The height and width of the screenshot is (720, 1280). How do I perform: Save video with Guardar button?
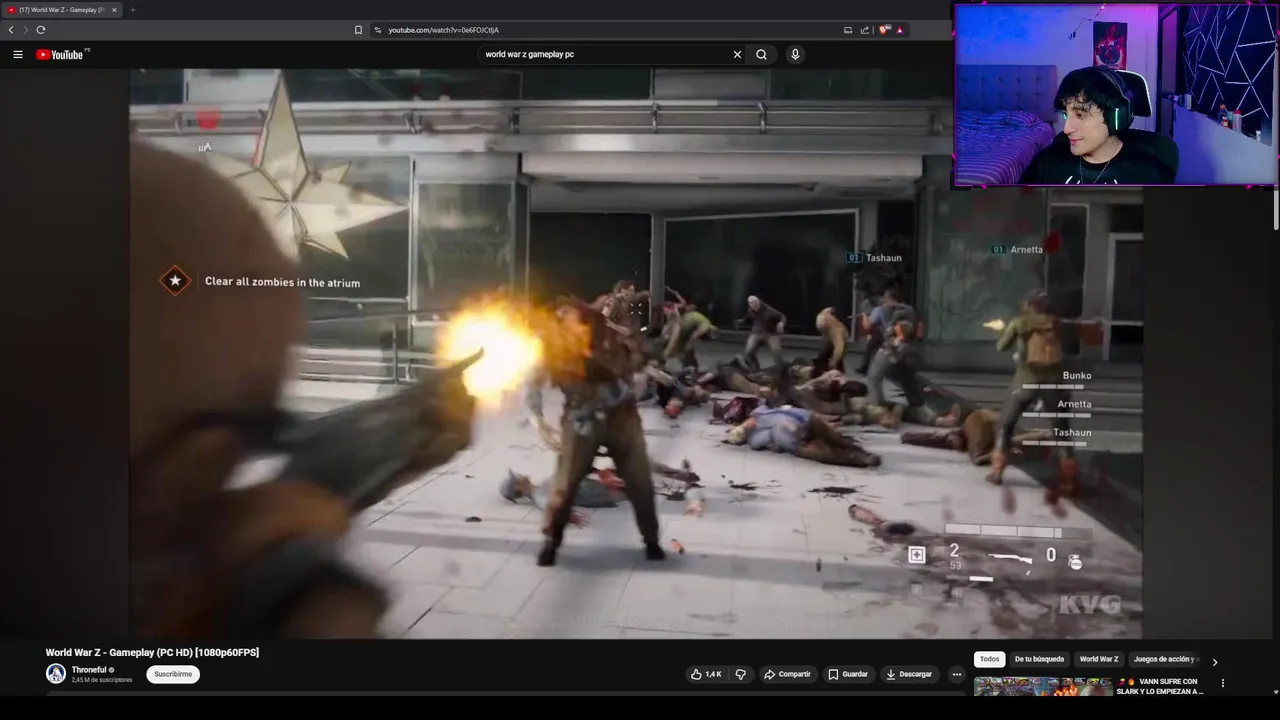click(x=847, y=674)
